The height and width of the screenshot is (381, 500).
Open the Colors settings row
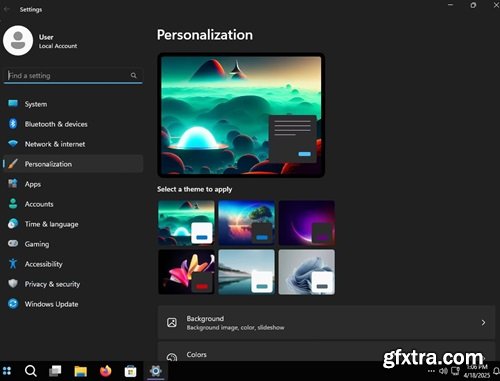coord(326,352)
